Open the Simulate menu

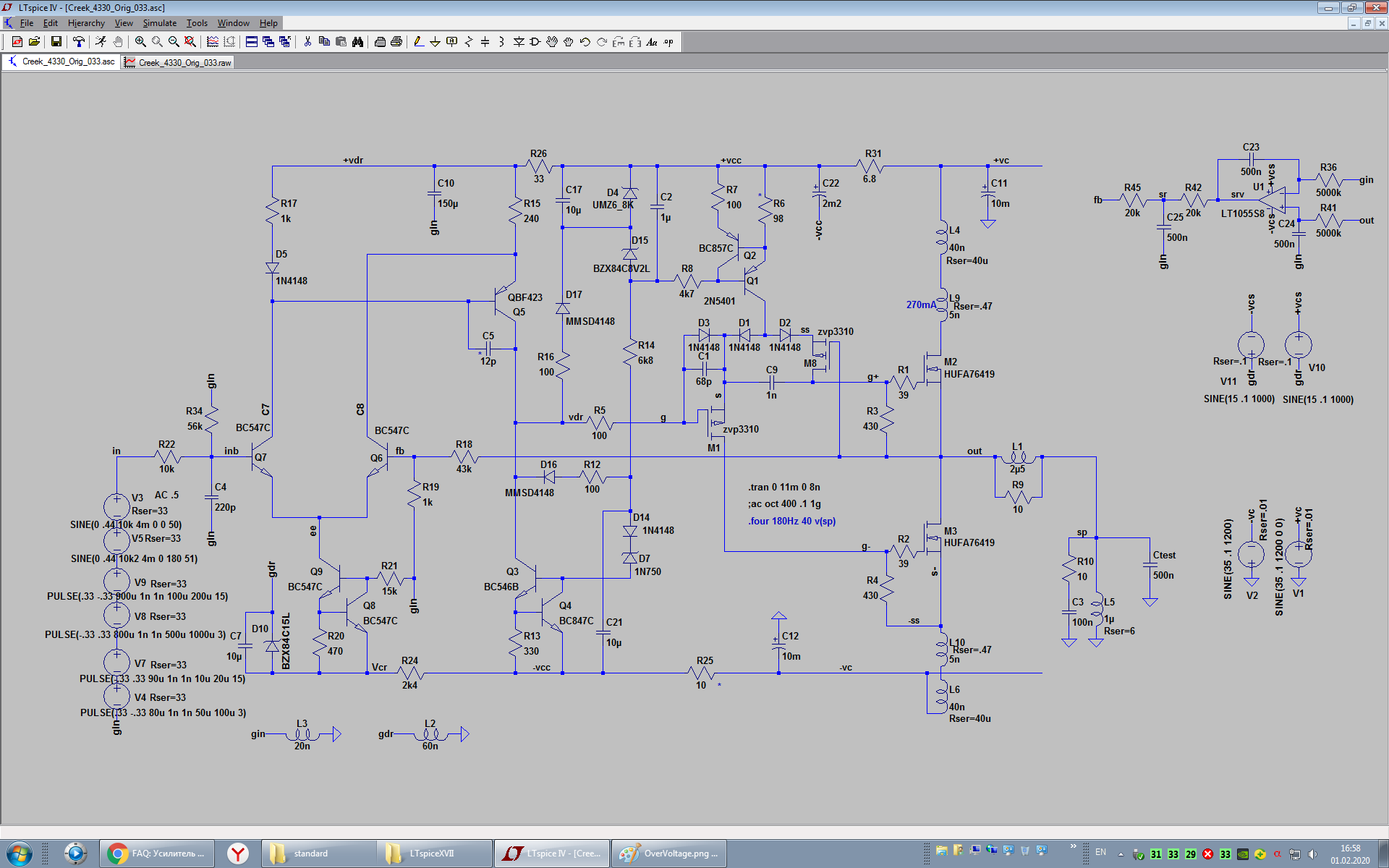159,23
